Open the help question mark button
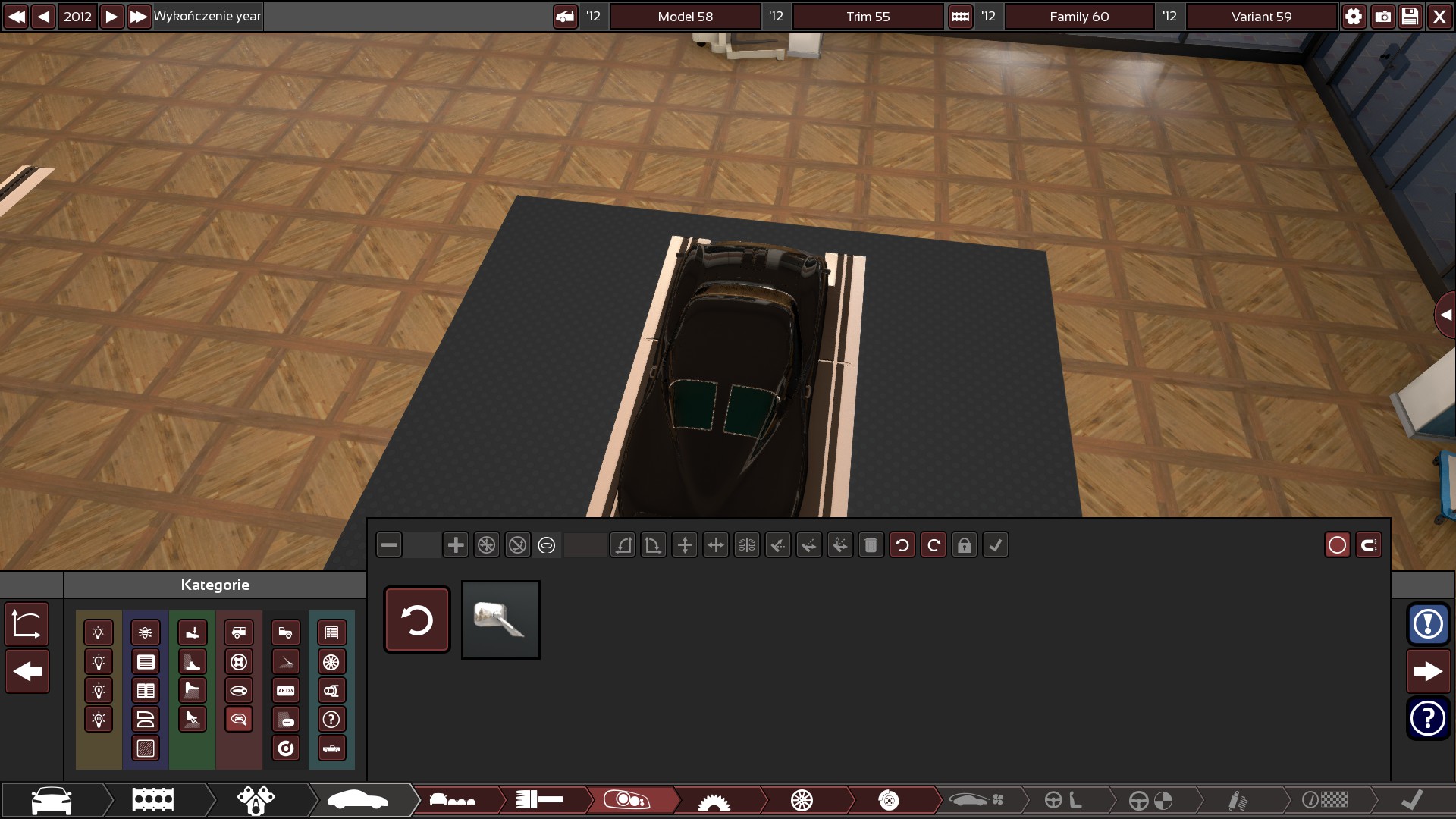This screenshot has width=1456, height=819. (1428, 717)
